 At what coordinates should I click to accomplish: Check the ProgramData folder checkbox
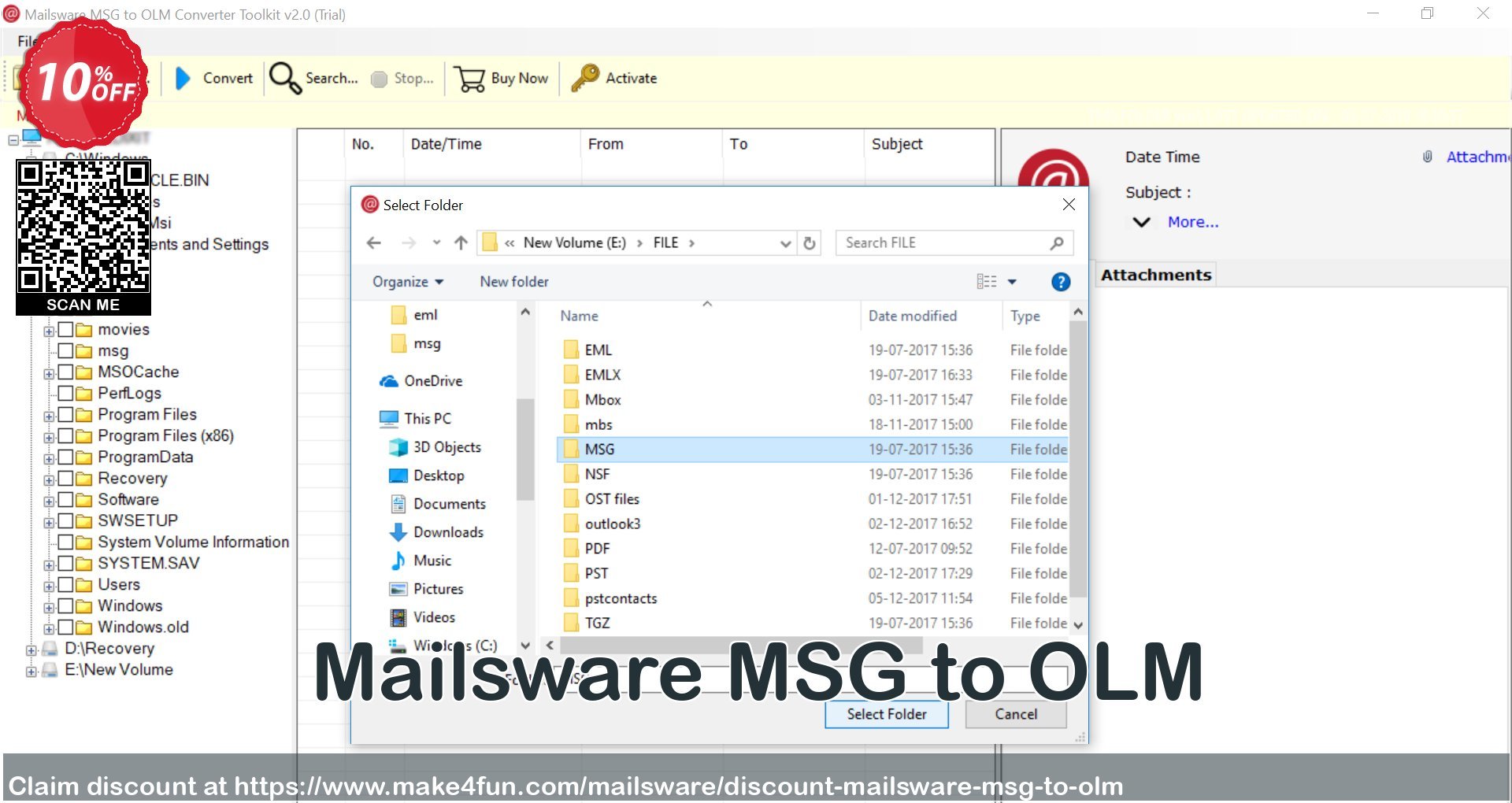click(x=66, y=457)
